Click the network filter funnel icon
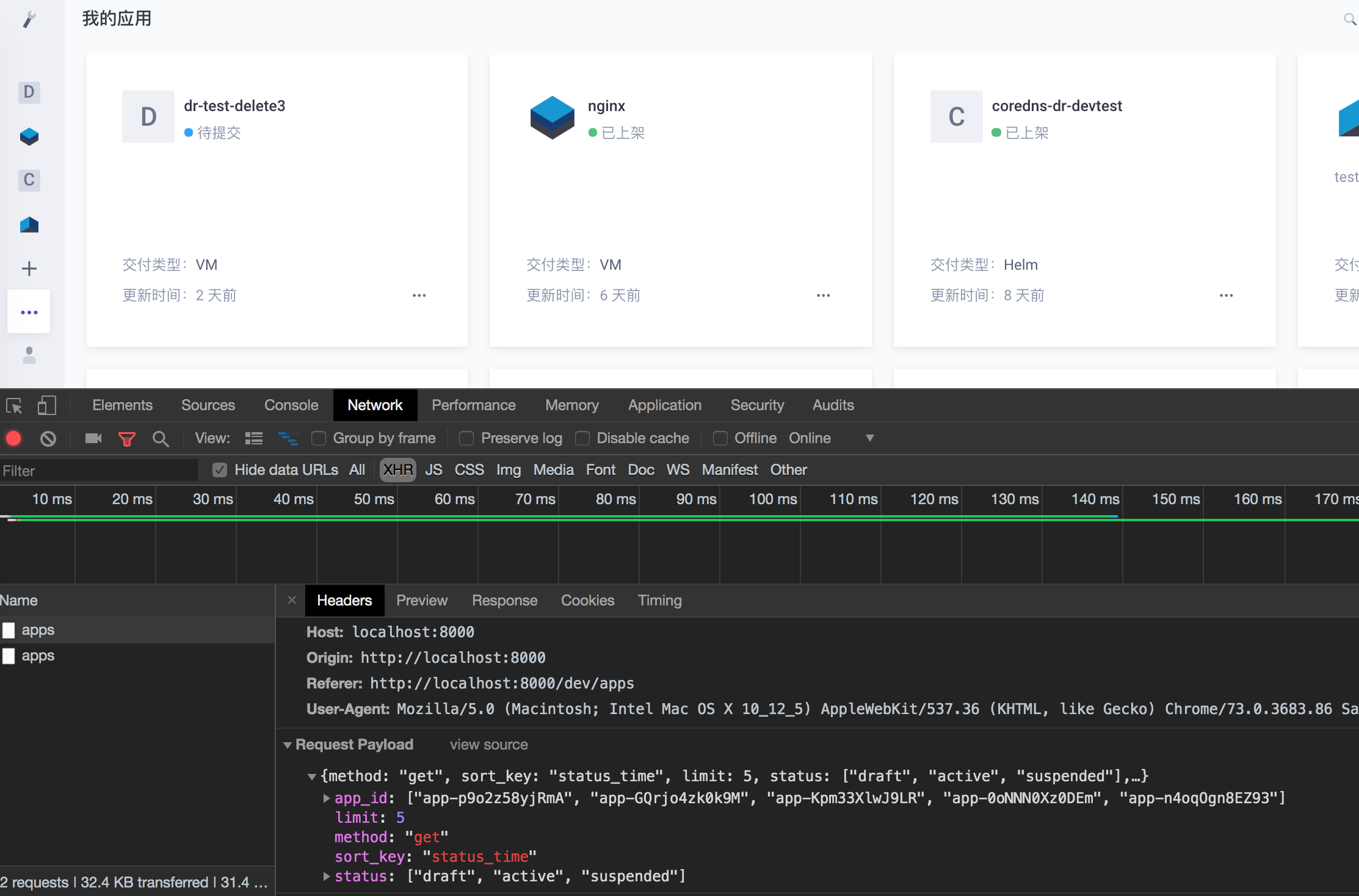Screen dimensions: 1359x896 pyautogui.click(x=127, y=438)
